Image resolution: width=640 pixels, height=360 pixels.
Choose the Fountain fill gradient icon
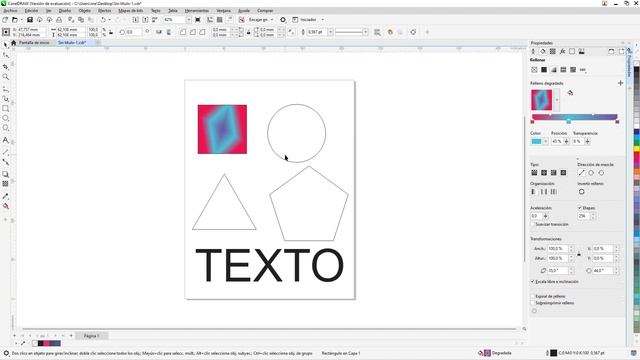coord(553,70)
